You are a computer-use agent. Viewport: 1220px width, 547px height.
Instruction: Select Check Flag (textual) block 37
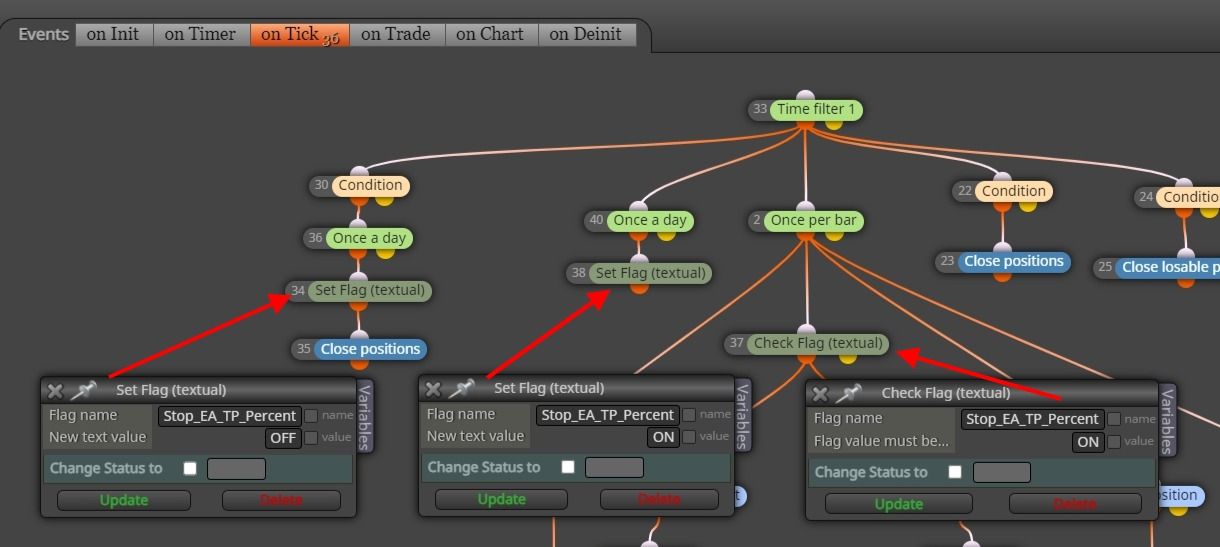click(818, 343)
